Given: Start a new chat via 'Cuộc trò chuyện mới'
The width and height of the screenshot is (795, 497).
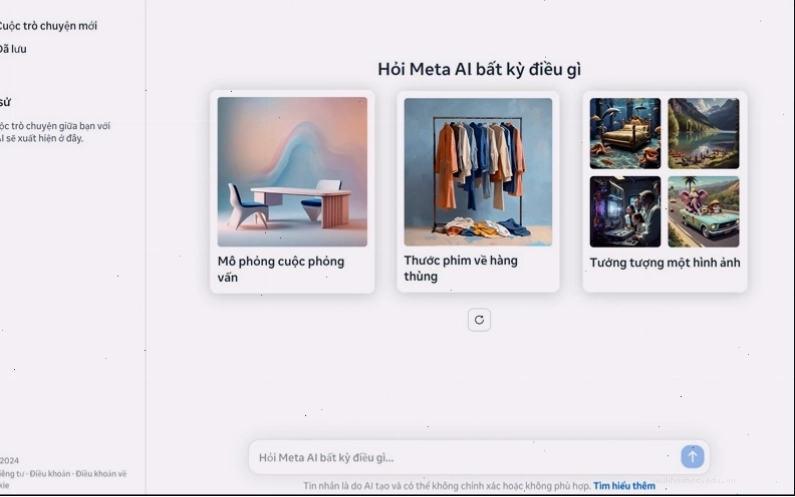Looking at the screenshot, I should pos(48,26).
